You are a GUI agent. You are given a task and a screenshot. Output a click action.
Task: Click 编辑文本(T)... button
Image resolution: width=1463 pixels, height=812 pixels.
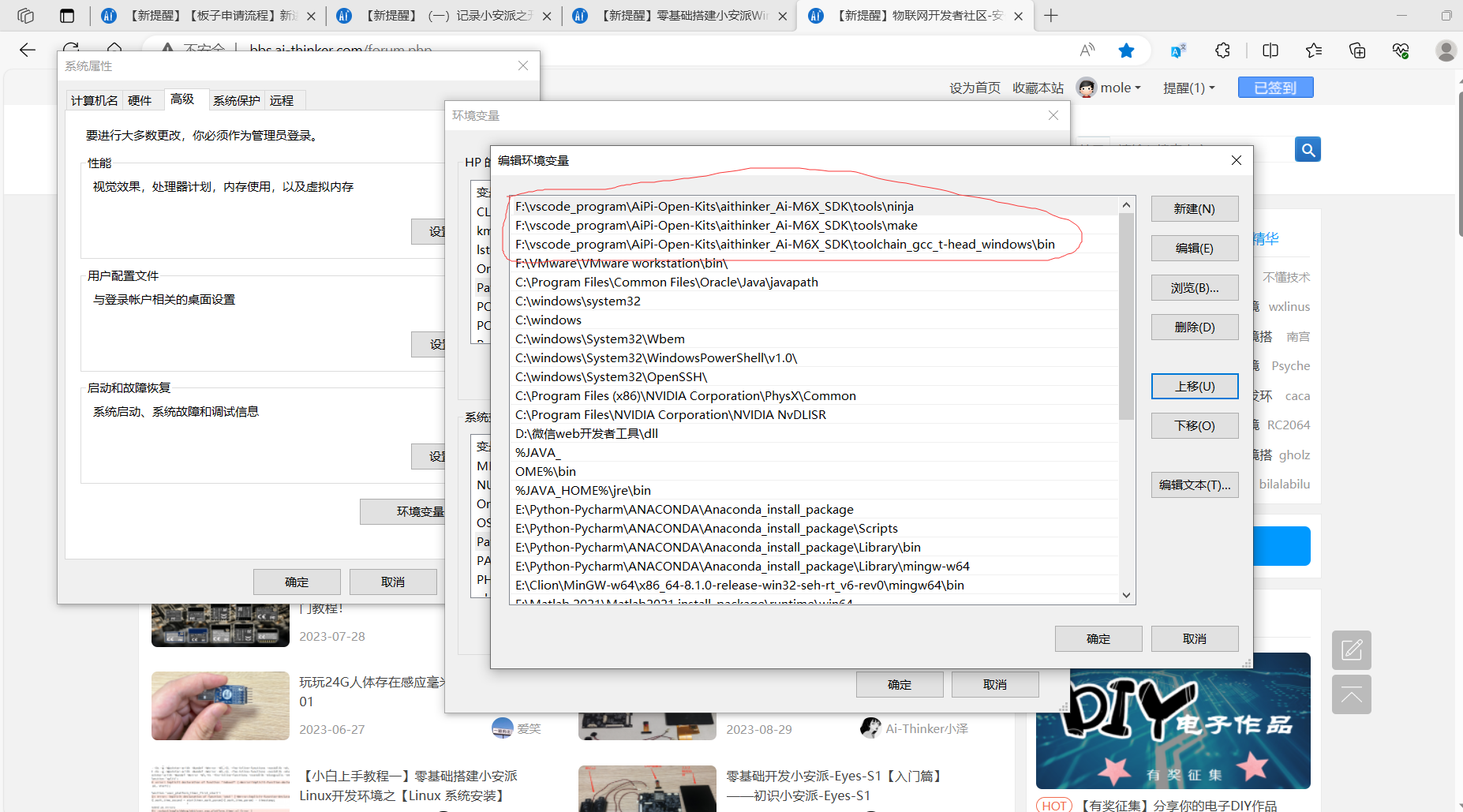[x=1195, y=485]
